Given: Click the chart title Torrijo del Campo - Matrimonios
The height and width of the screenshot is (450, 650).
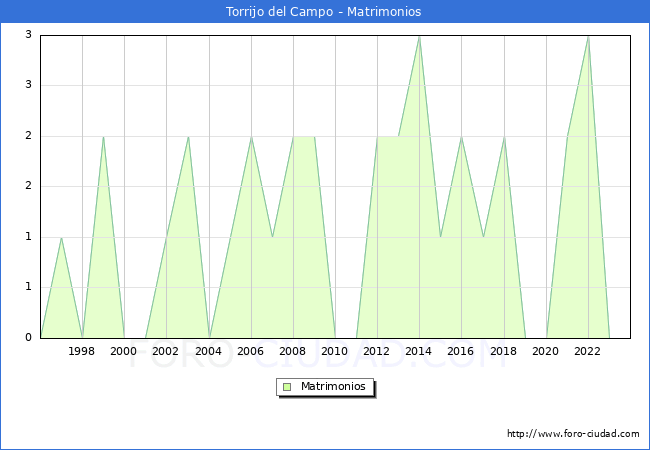Looking at the screenshot, I should pyautogui.click(x=323, y=12).
